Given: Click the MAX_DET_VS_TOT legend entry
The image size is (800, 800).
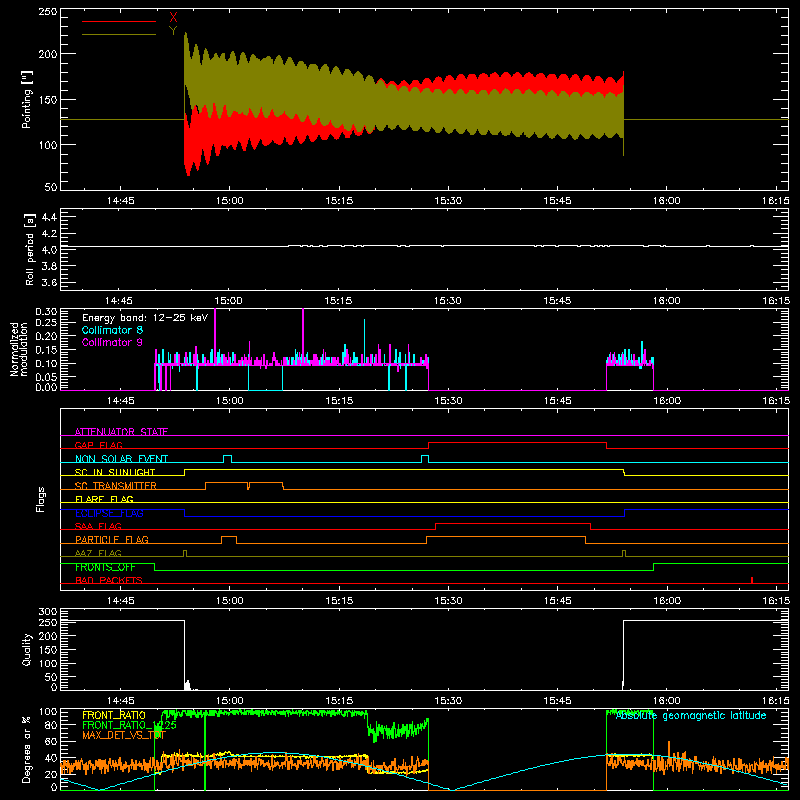Looking at the screenshot, I should (x=124, y=735).
